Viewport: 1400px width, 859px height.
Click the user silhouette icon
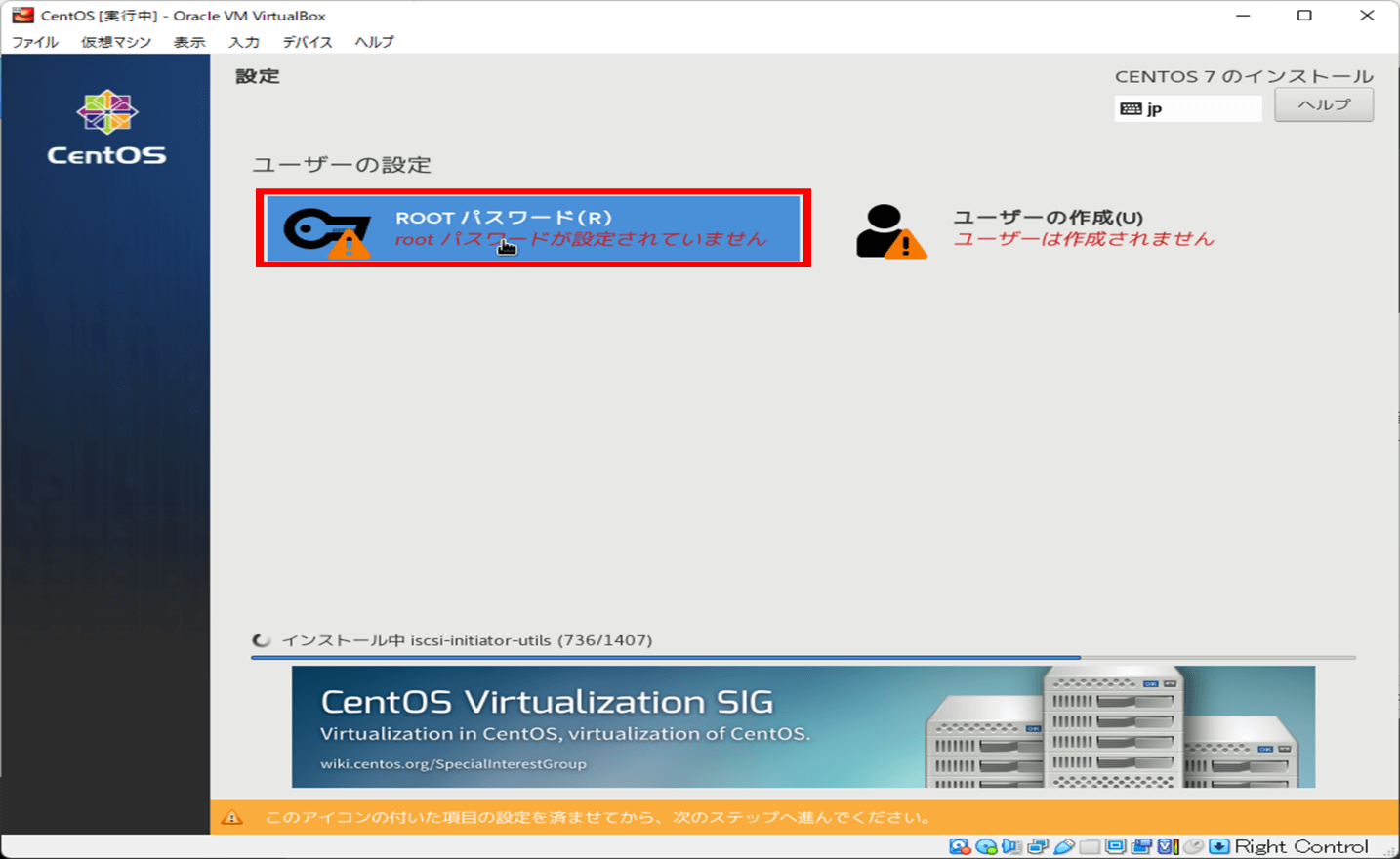[890, 231]
